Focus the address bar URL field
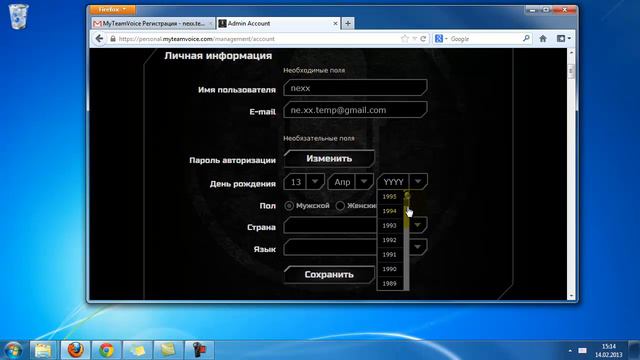640x360 pixels. click(257, 39)
